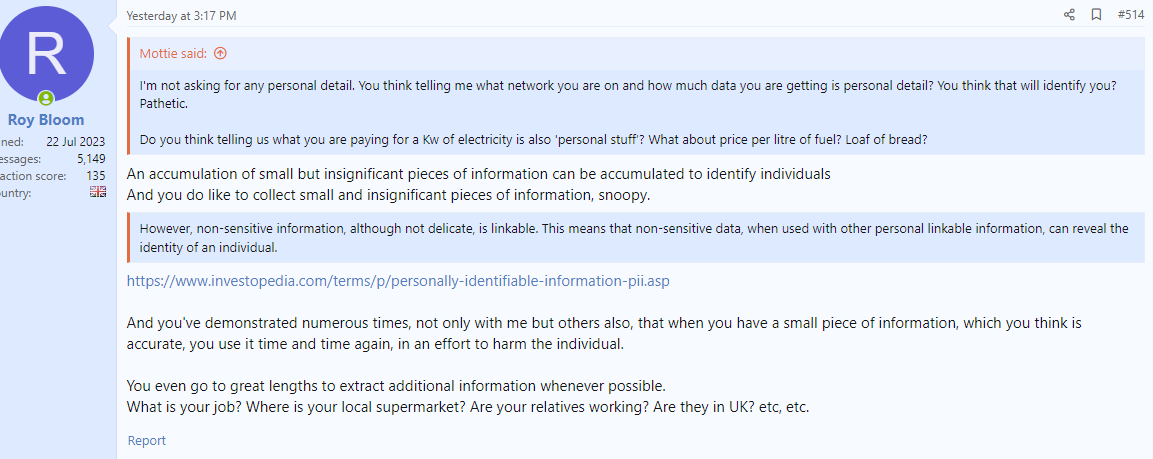Click the share post icon
Viewport: 1153px width, 459px height.
1069,15
